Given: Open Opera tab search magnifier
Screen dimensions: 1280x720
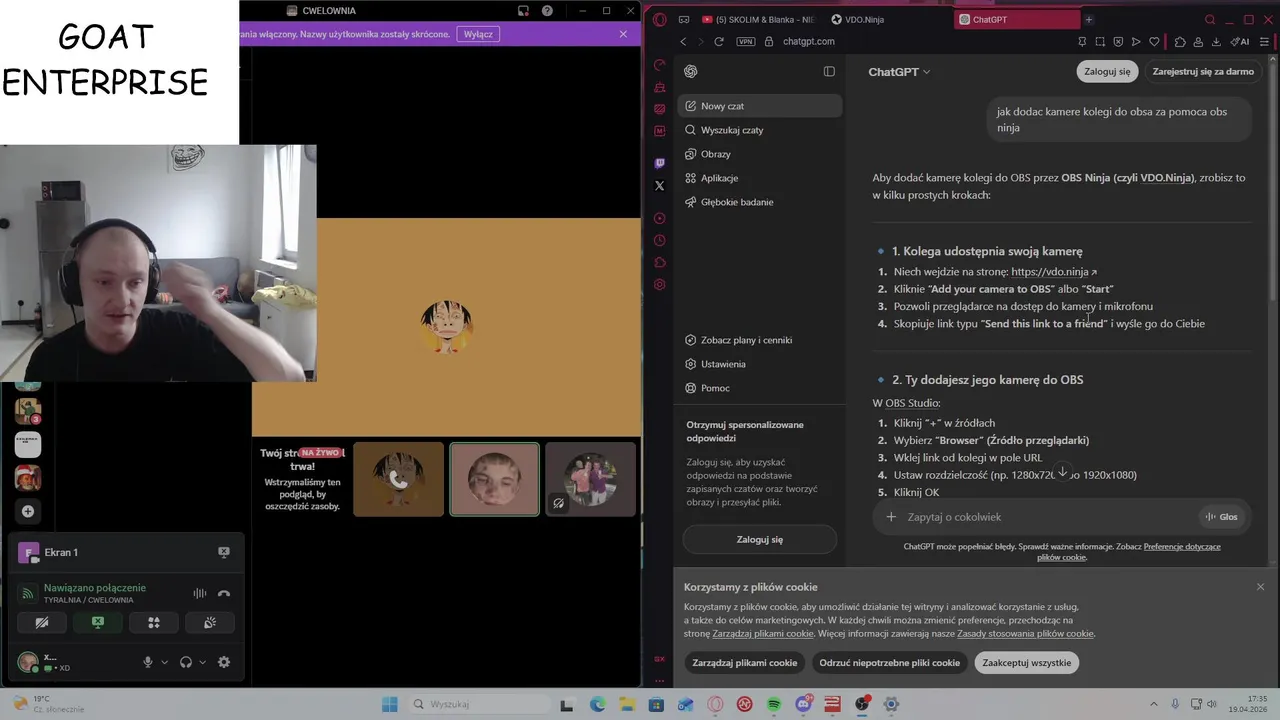Looking at the screenshot, I should pyautogui.click(x=1210, y=19).
